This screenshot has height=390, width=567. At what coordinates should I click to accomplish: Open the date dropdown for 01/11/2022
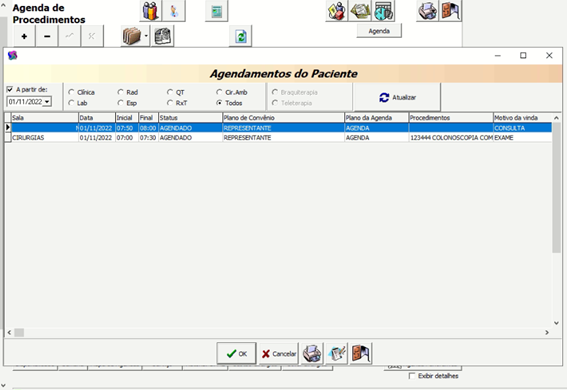47,102
